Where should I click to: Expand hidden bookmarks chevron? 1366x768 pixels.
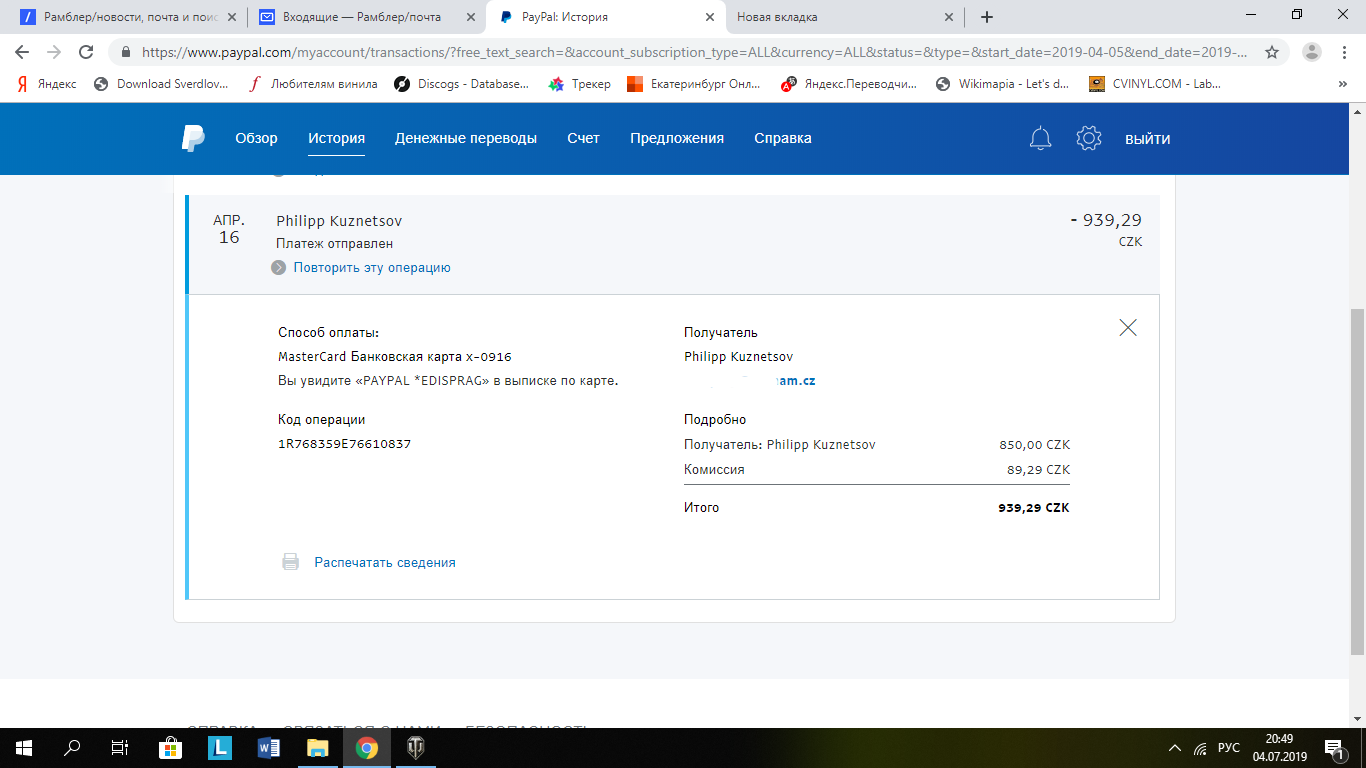coord(1342,84)
